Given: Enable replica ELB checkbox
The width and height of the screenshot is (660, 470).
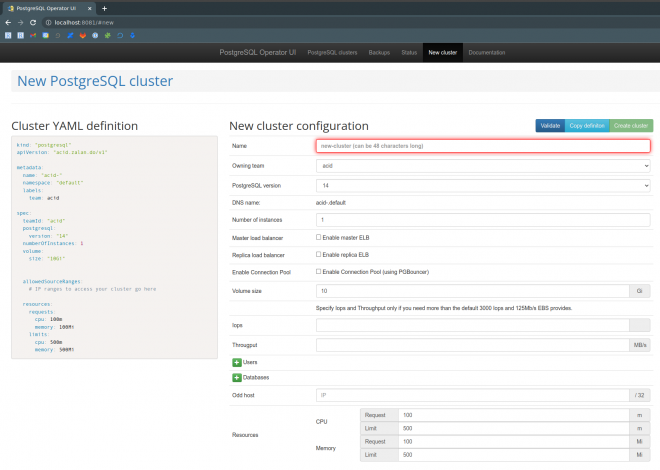Looking at the screenshot, I should point(319,254).
